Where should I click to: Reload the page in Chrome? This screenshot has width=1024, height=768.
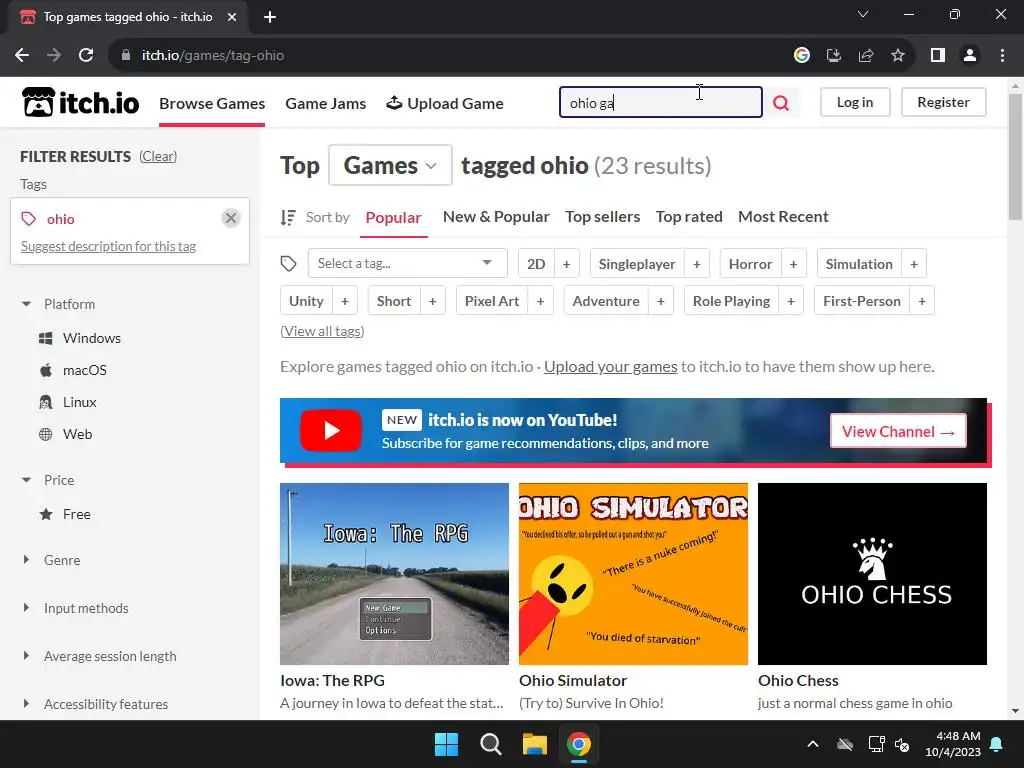tap(86, 56)
